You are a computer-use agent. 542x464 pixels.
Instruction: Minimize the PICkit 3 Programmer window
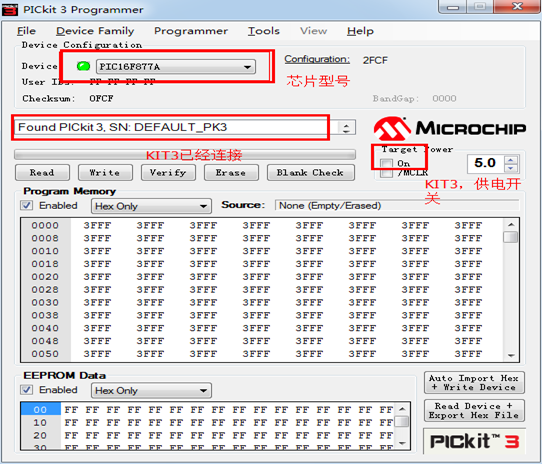[x=453, y=6]
